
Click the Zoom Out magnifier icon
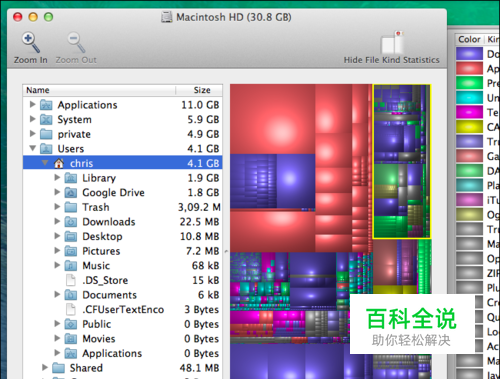pos(76,42)
